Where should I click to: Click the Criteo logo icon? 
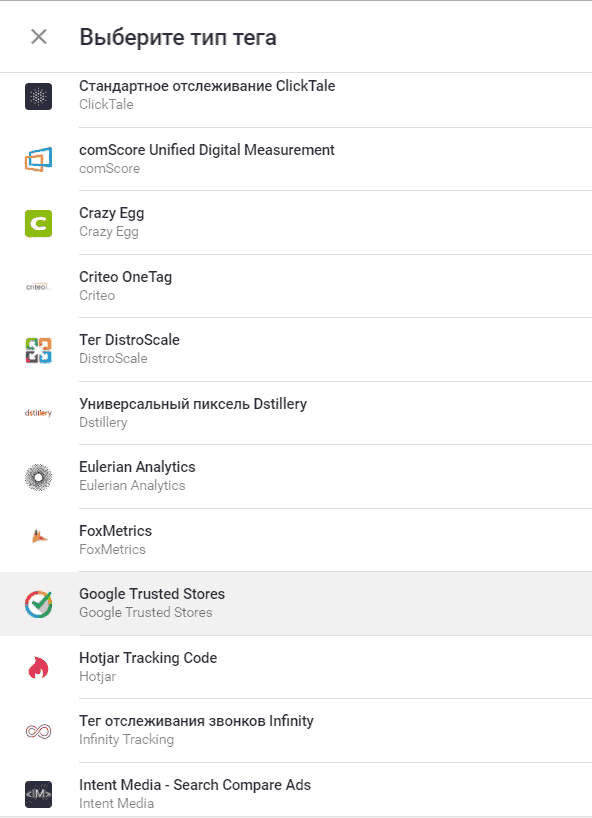point(39,287)
